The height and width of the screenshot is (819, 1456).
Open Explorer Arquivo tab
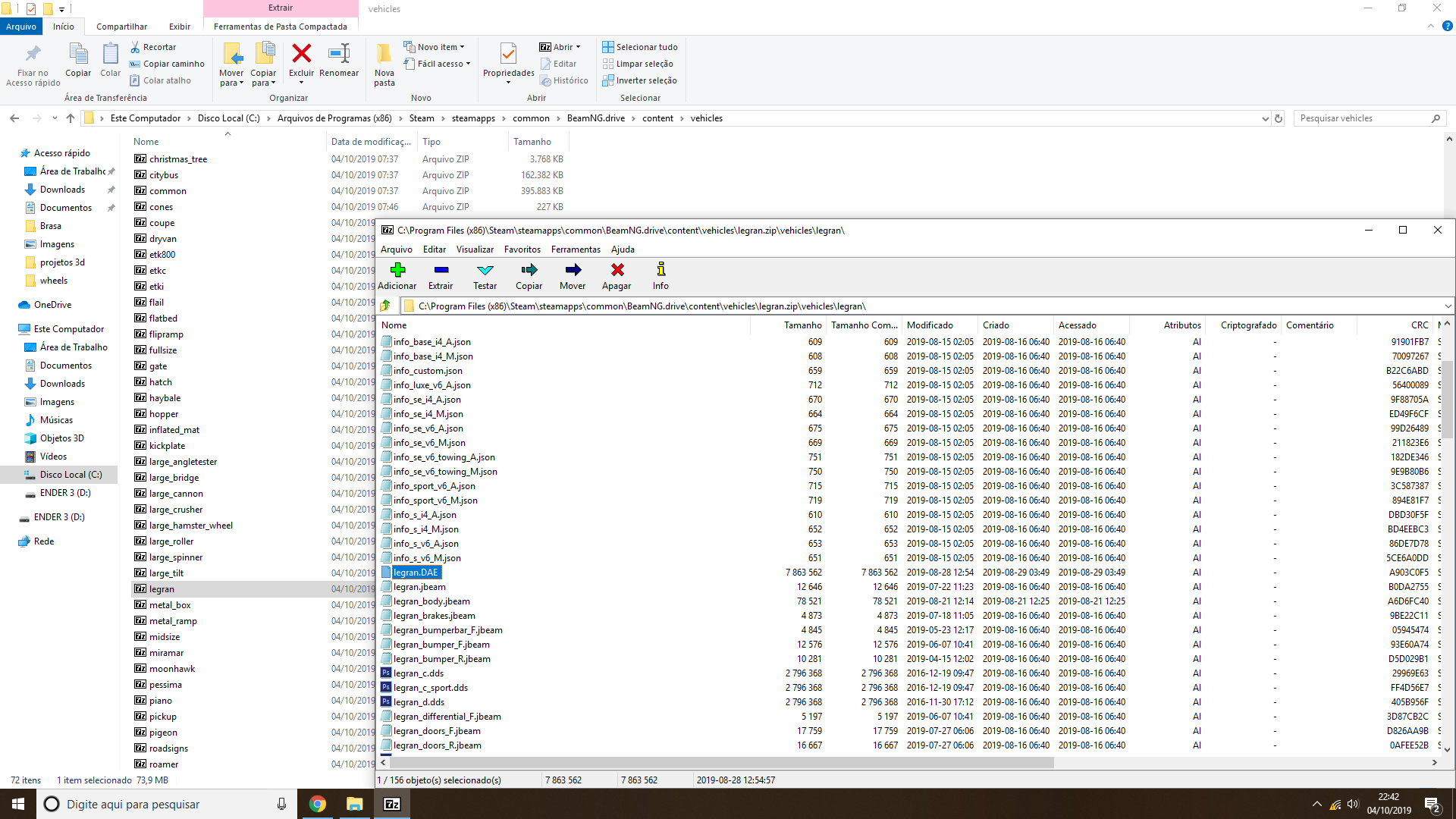[21, 27]
